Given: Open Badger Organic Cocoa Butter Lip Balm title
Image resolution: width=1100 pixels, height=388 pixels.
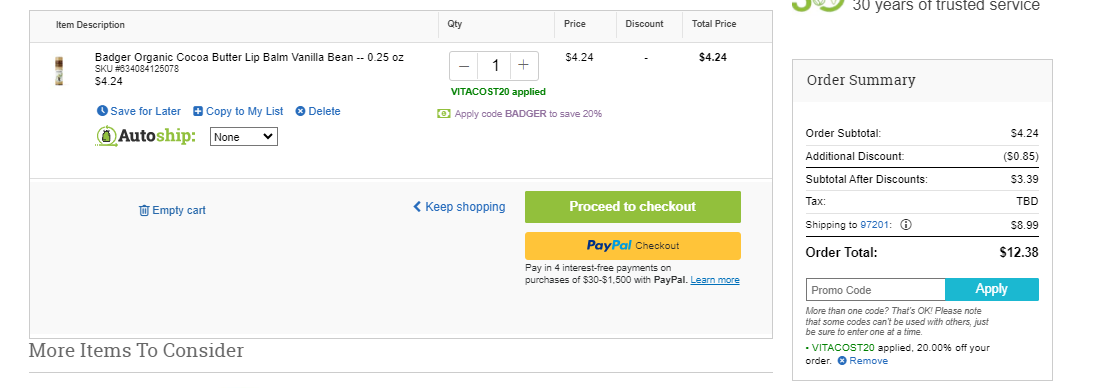Looking at the screenshot, I should point(249,58).
